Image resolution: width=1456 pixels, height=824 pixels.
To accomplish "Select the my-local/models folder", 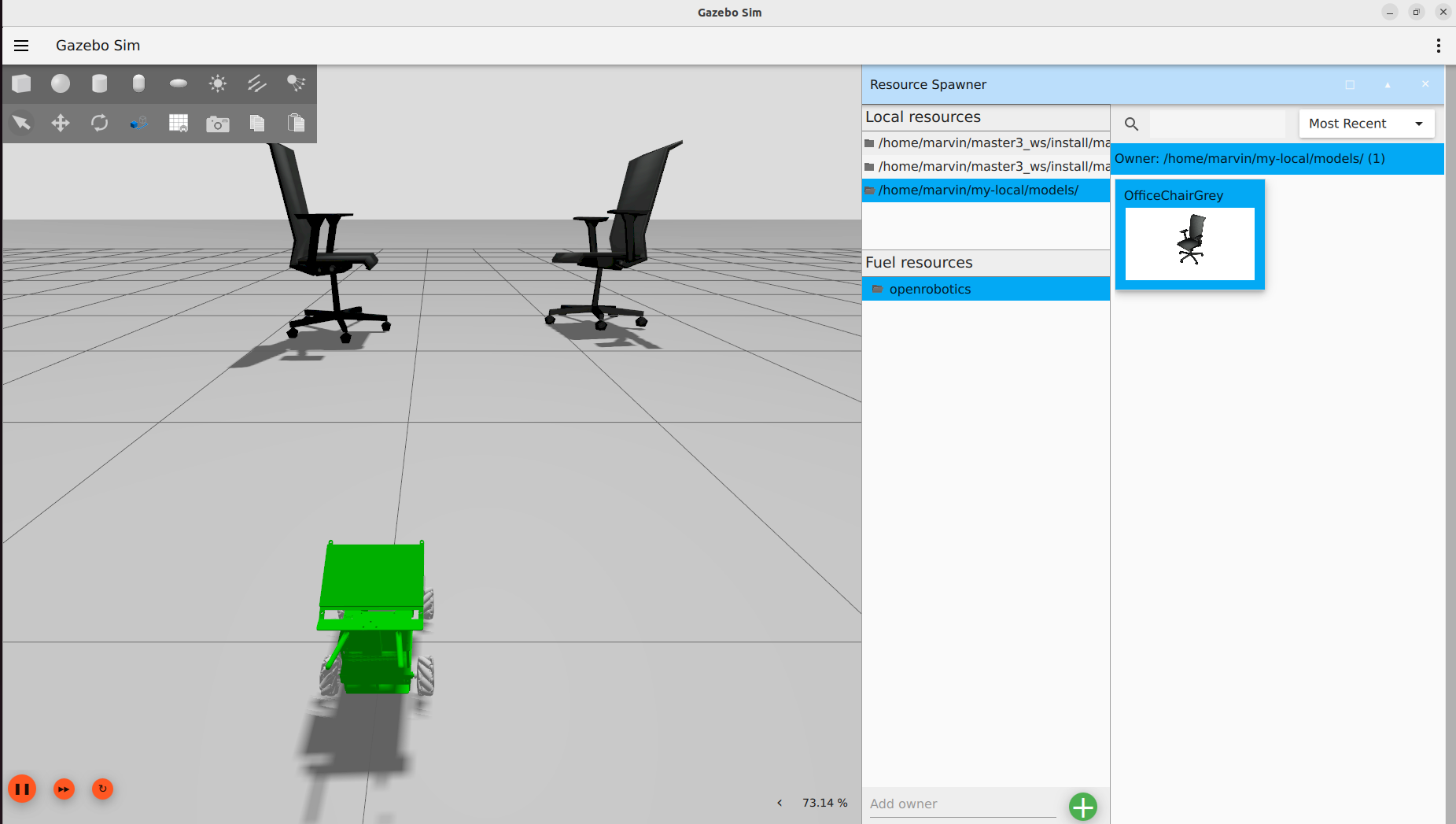I will [978, 190].
